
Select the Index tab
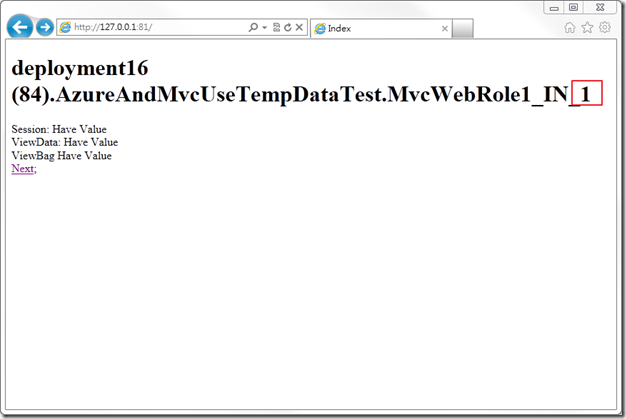point(381,28)
